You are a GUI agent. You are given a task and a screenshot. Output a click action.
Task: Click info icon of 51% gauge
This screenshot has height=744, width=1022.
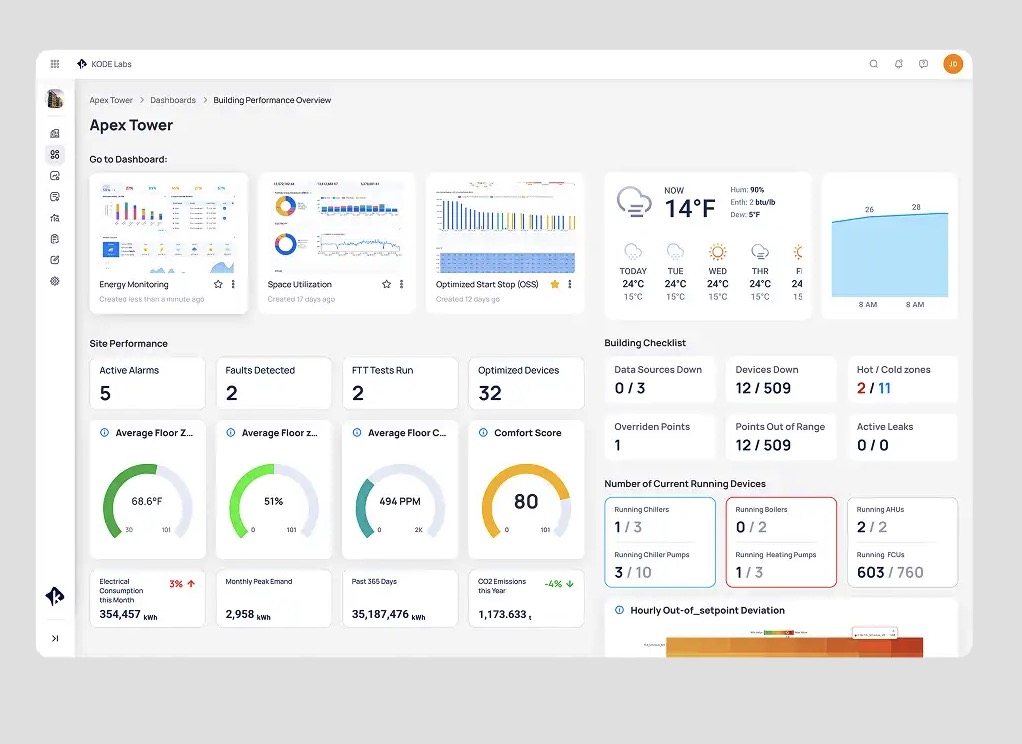click(231, 432)
